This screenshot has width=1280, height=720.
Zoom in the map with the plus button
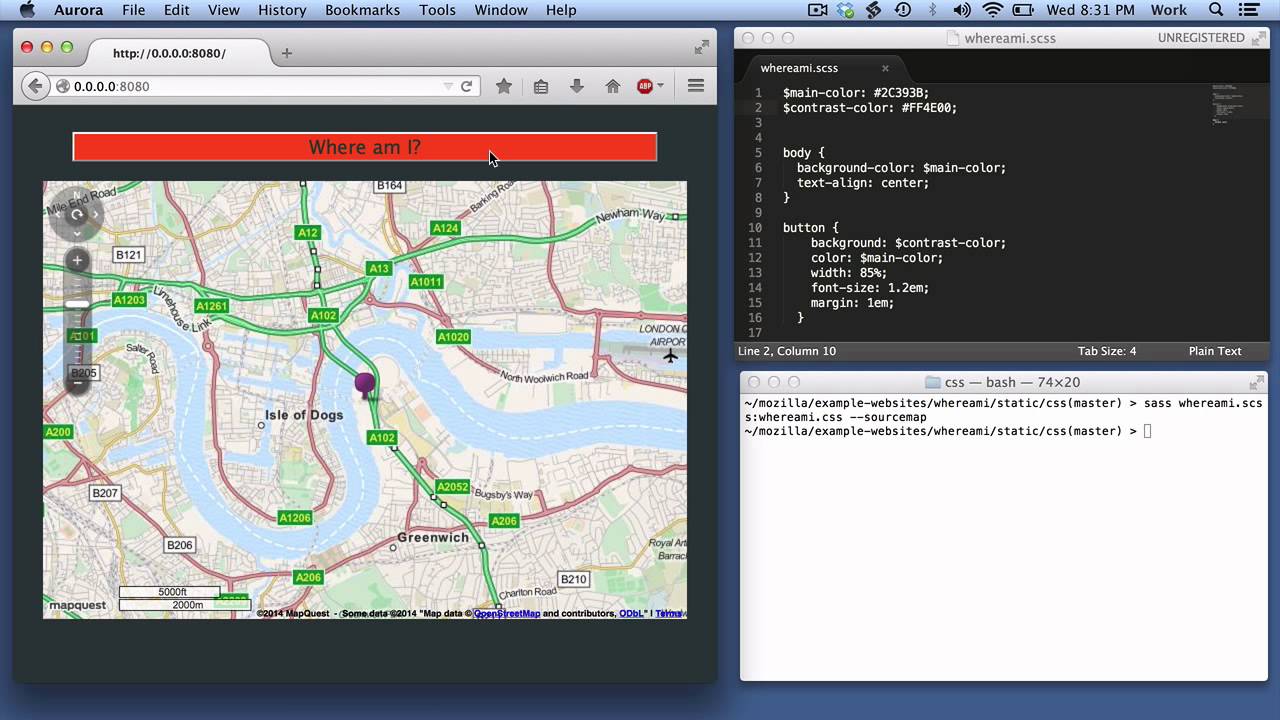pos(77,261)
